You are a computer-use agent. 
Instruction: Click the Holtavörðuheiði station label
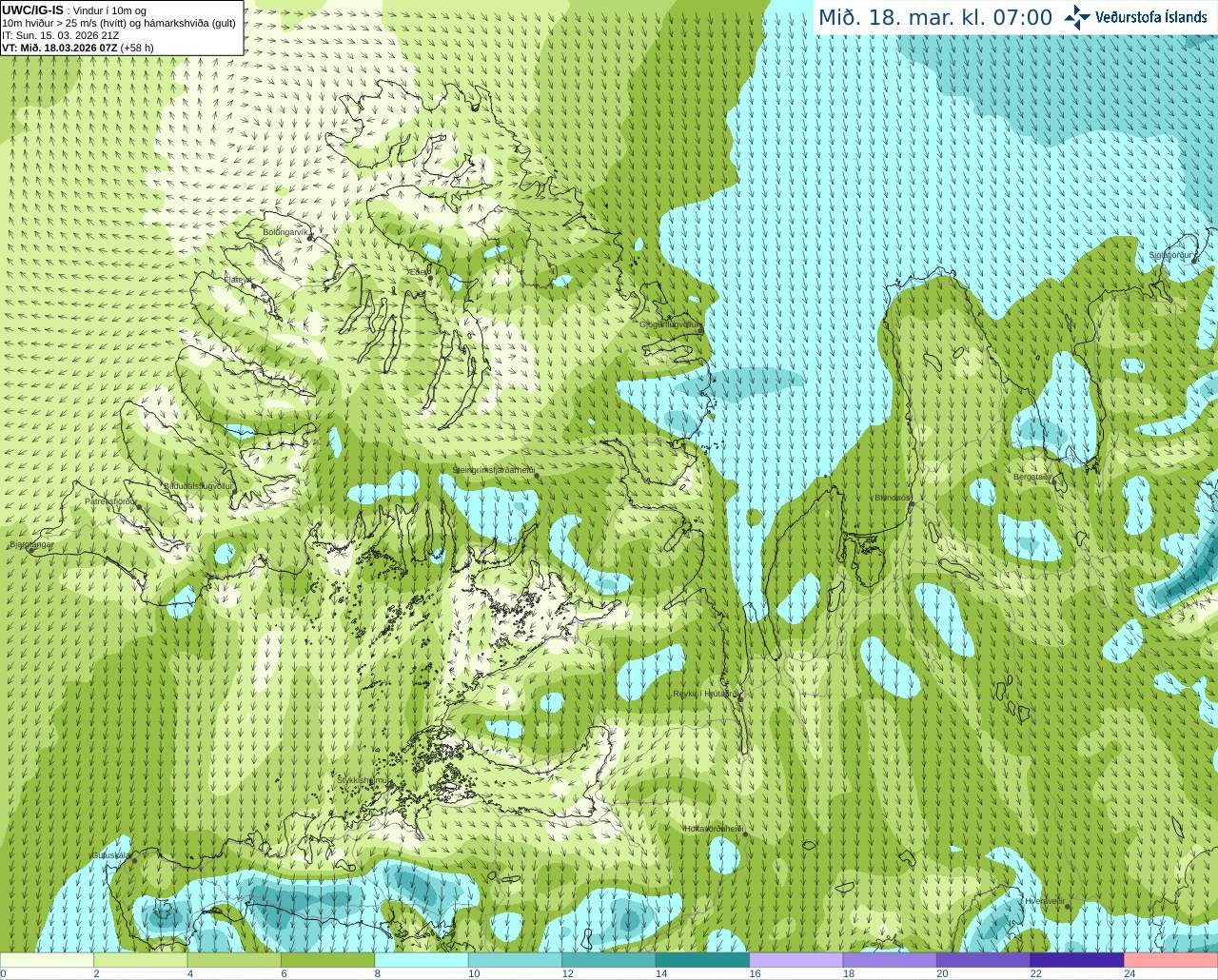tap(713, 829)
